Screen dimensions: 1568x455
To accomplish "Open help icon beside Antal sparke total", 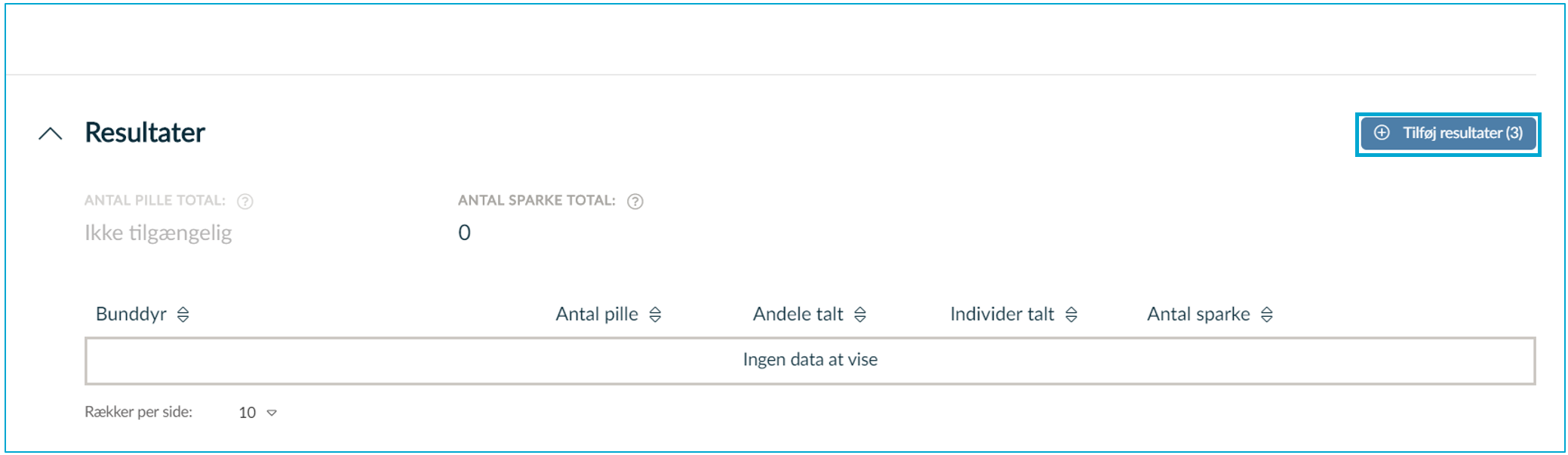I will pos(635,201).
